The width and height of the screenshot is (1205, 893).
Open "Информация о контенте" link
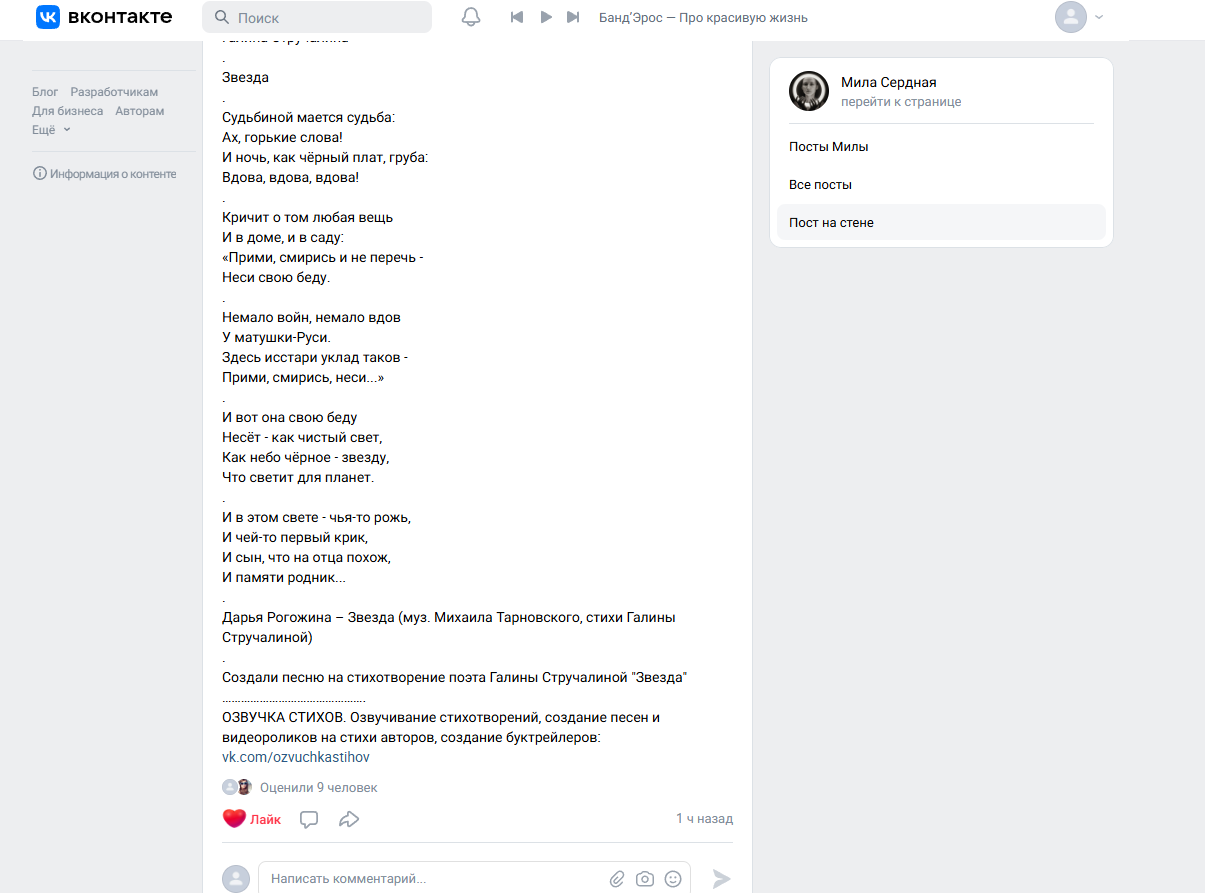pyautogui.click(x=105, y=174)
